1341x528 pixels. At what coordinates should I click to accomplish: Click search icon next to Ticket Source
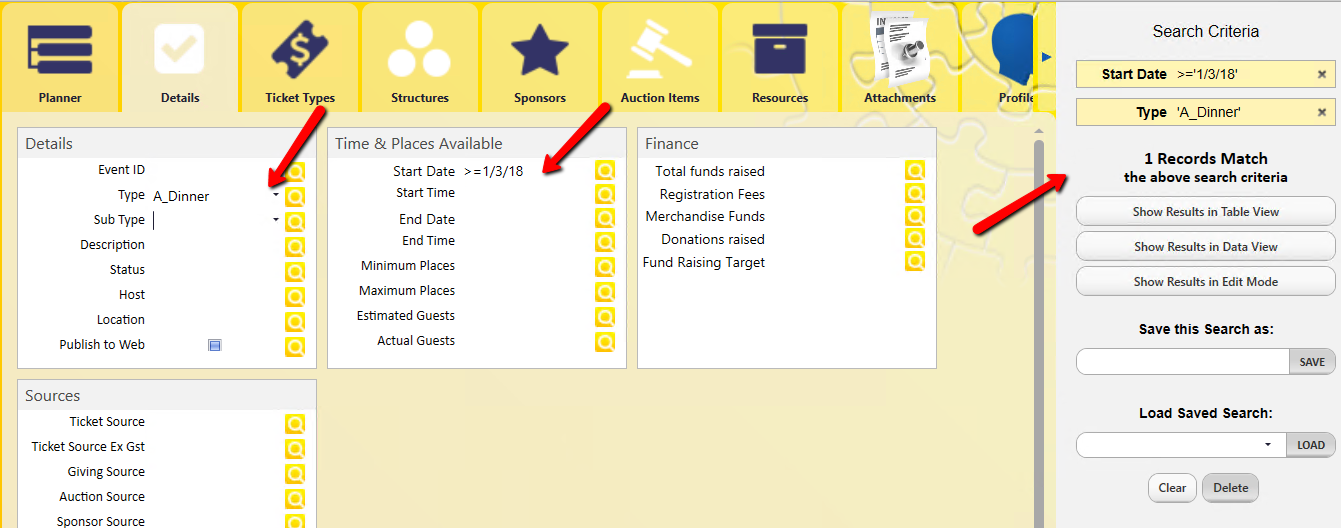295,423
